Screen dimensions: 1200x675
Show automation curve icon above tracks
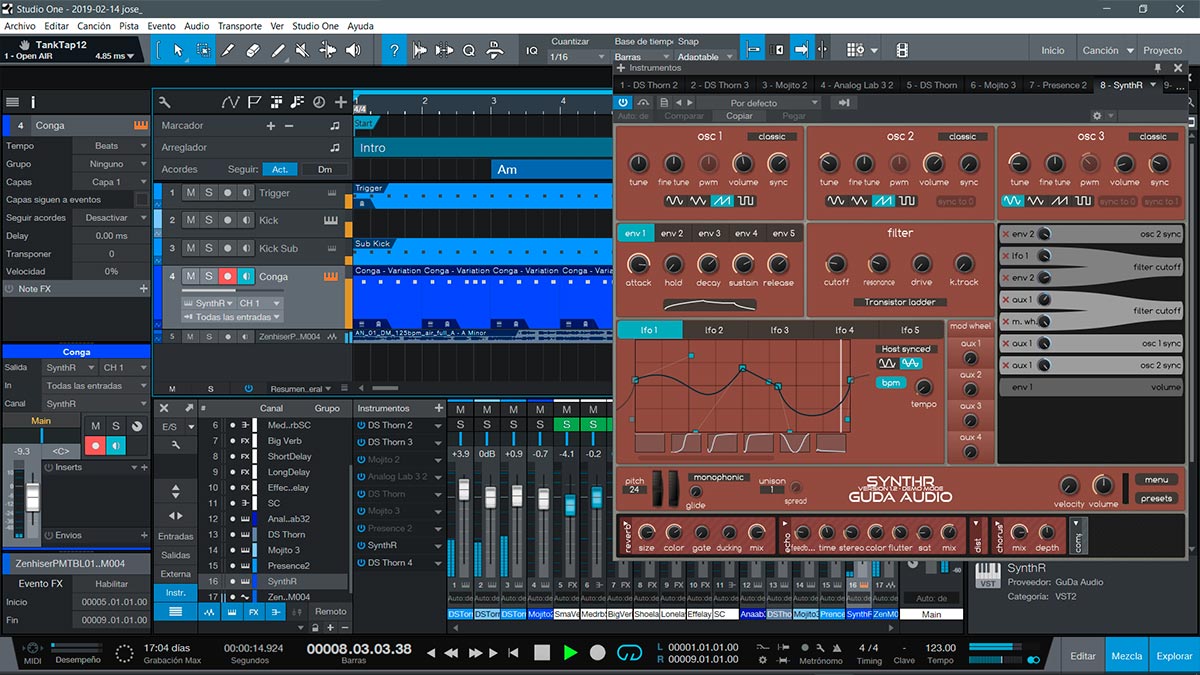pyautogui.click(x=231, y=102)
